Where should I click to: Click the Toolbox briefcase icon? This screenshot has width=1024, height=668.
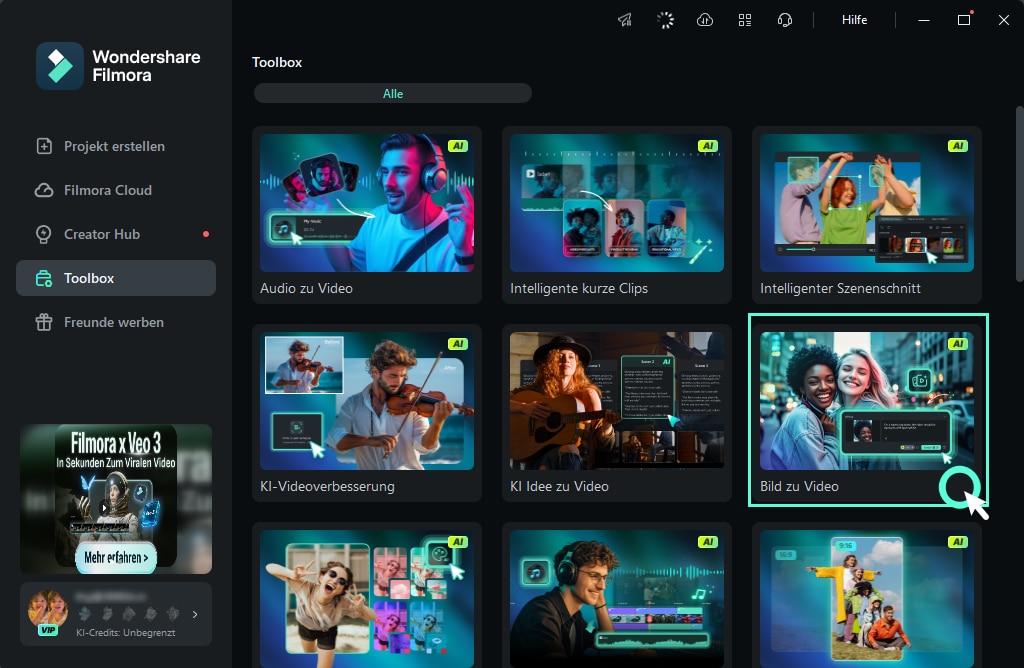pyautogui.click(x=44, y=278)
